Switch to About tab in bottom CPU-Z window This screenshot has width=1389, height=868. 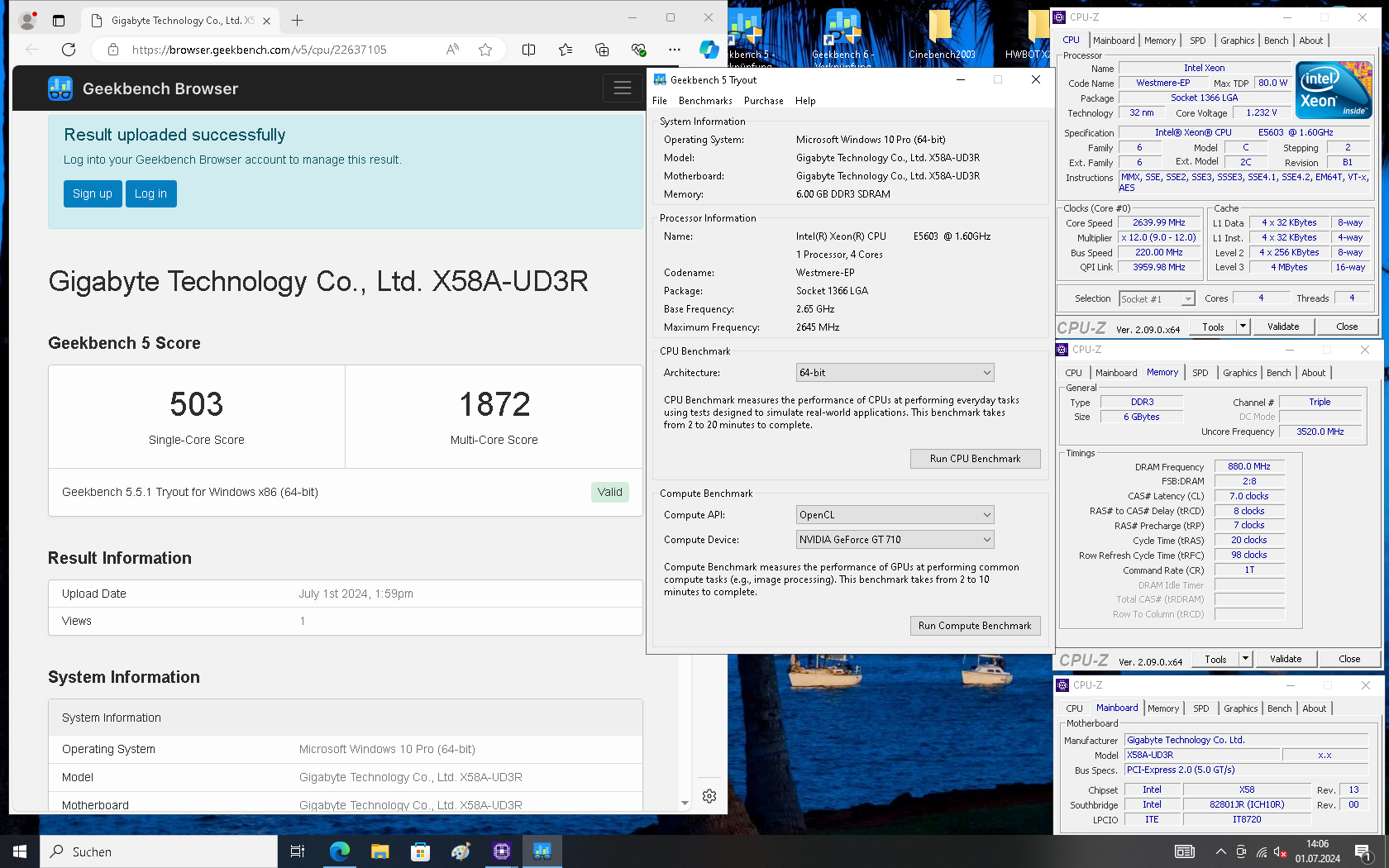(1314, 708)
